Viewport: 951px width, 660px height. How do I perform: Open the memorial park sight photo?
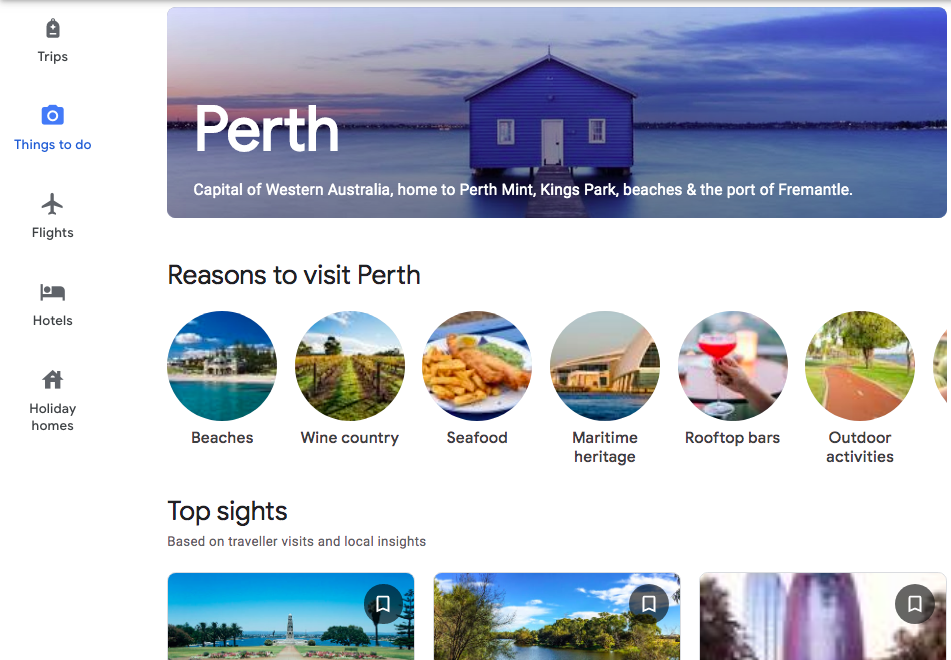point(291,616)
